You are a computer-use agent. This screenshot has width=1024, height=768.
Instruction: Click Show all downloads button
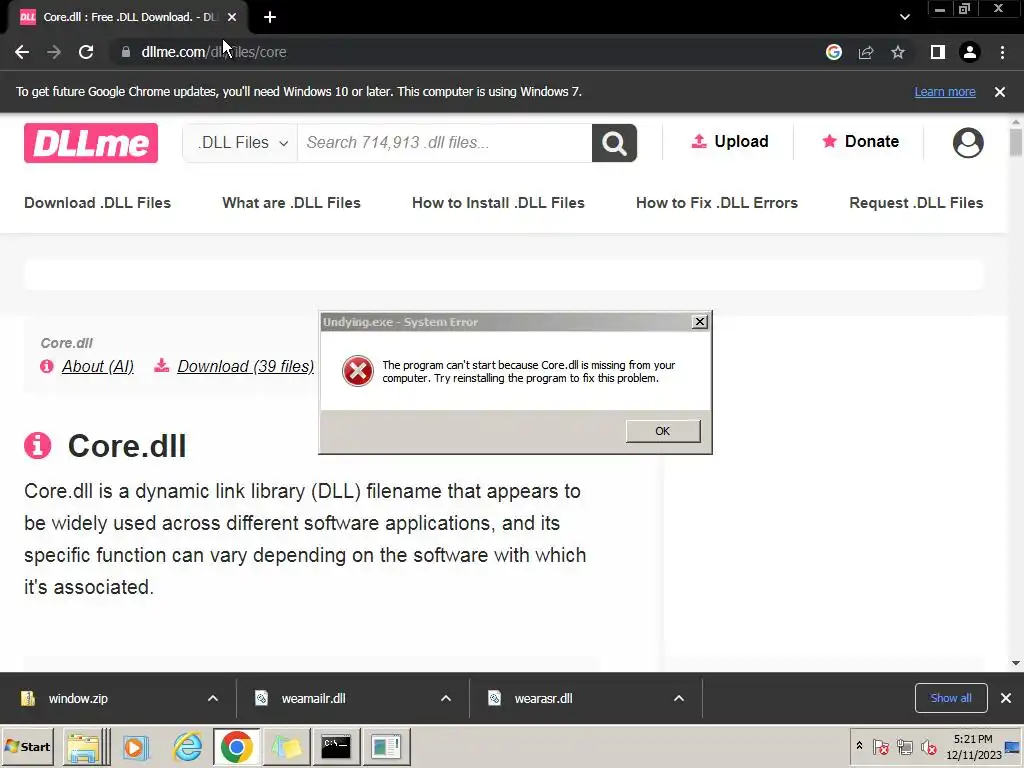point(951,698)
